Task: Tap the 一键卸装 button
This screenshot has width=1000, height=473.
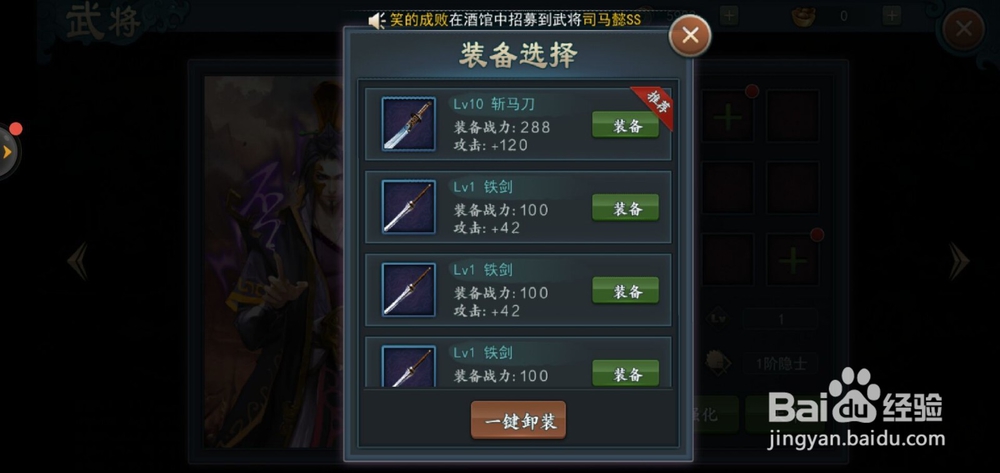Action: click(518, 420)
